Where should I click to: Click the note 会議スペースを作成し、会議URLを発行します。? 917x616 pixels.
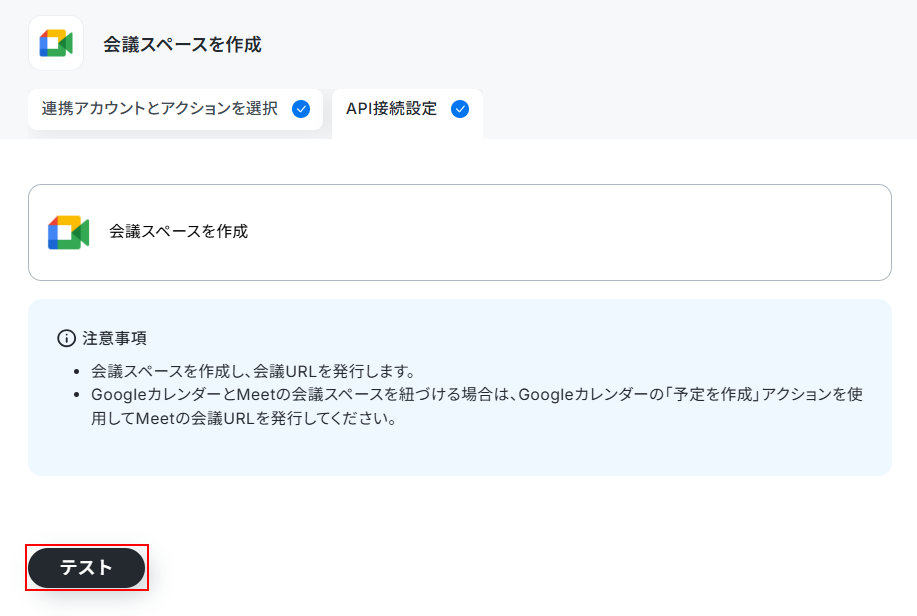253,371
